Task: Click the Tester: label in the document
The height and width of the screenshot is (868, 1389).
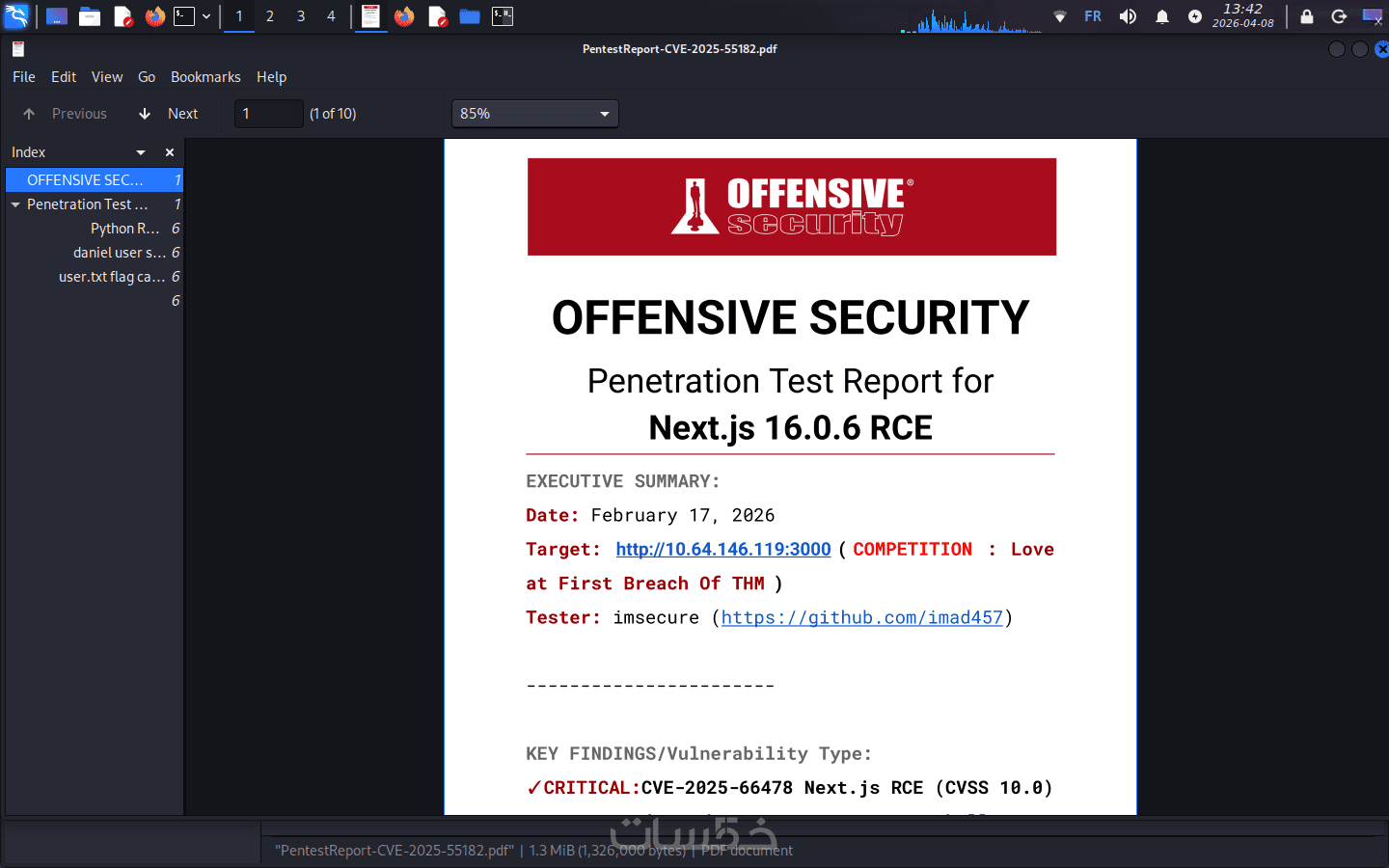Action: tap(563, 617)
